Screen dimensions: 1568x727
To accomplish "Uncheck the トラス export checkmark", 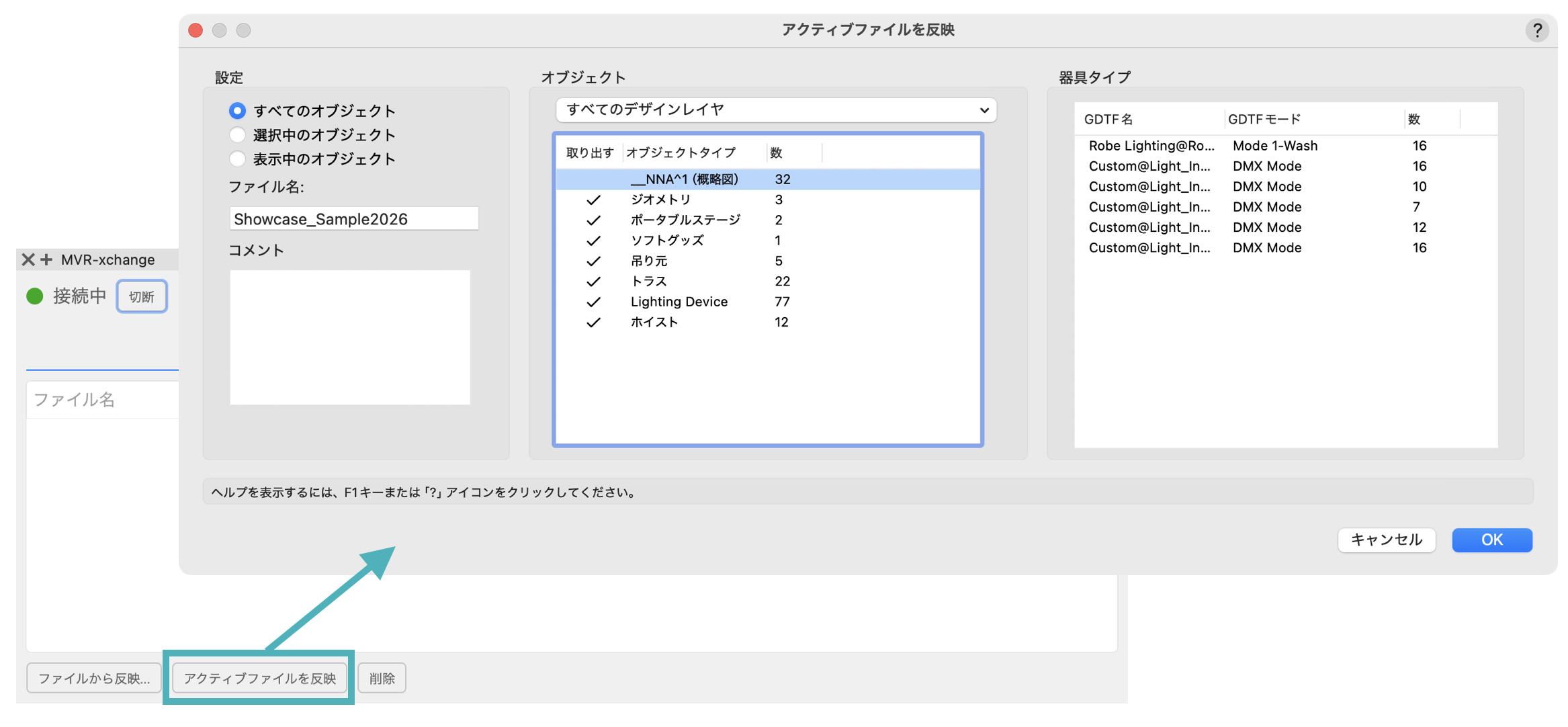I will tap(593, 282).
